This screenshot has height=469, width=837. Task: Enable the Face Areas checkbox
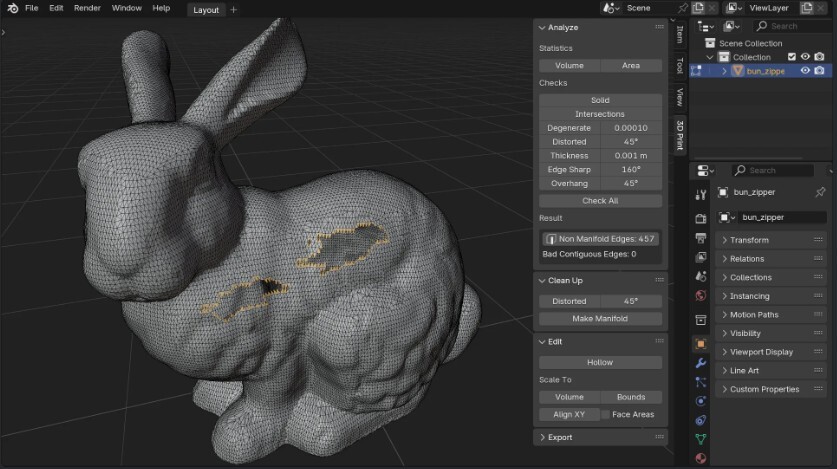pos(605,415)
